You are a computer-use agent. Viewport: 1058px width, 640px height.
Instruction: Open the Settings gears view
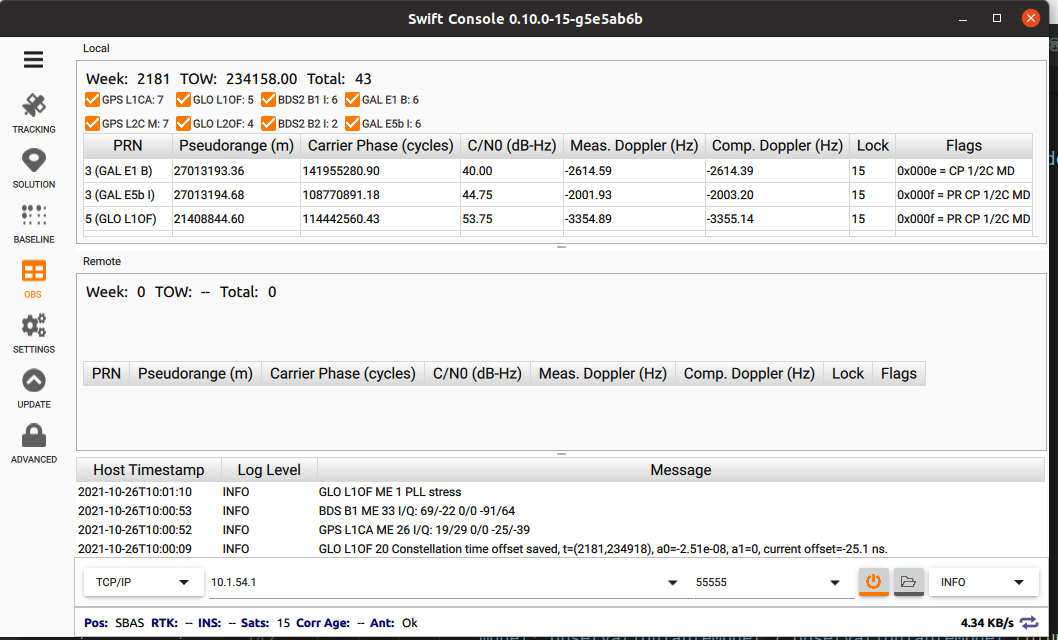click(x=34, y=334)
